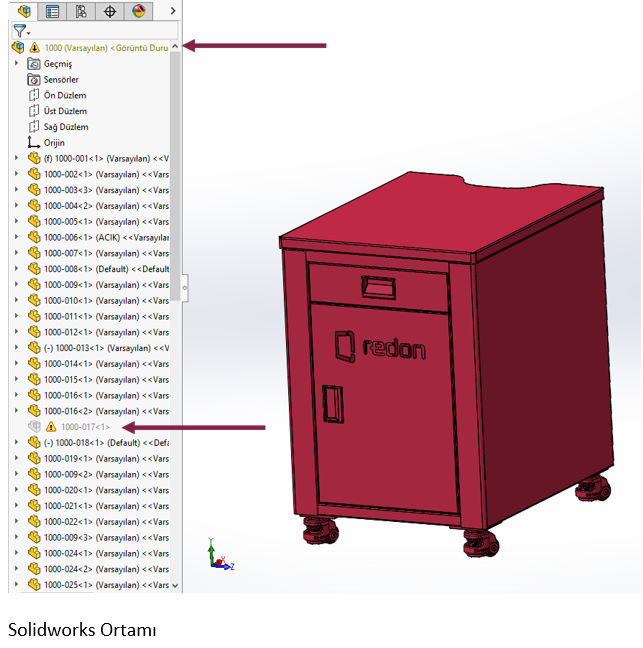Open the DisplayManager color sphere tab

coord(138,12)
